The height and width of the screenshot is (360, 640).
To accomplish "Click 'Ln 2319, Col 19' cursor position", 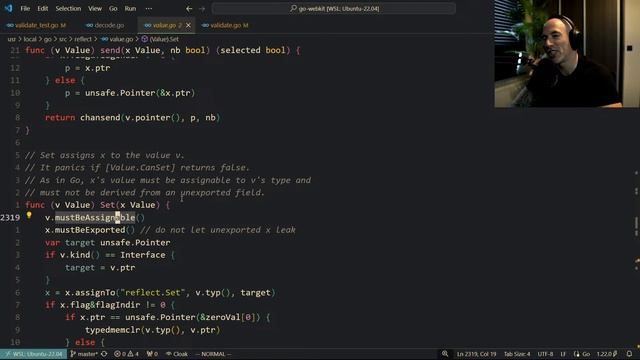I will point(476,354).
